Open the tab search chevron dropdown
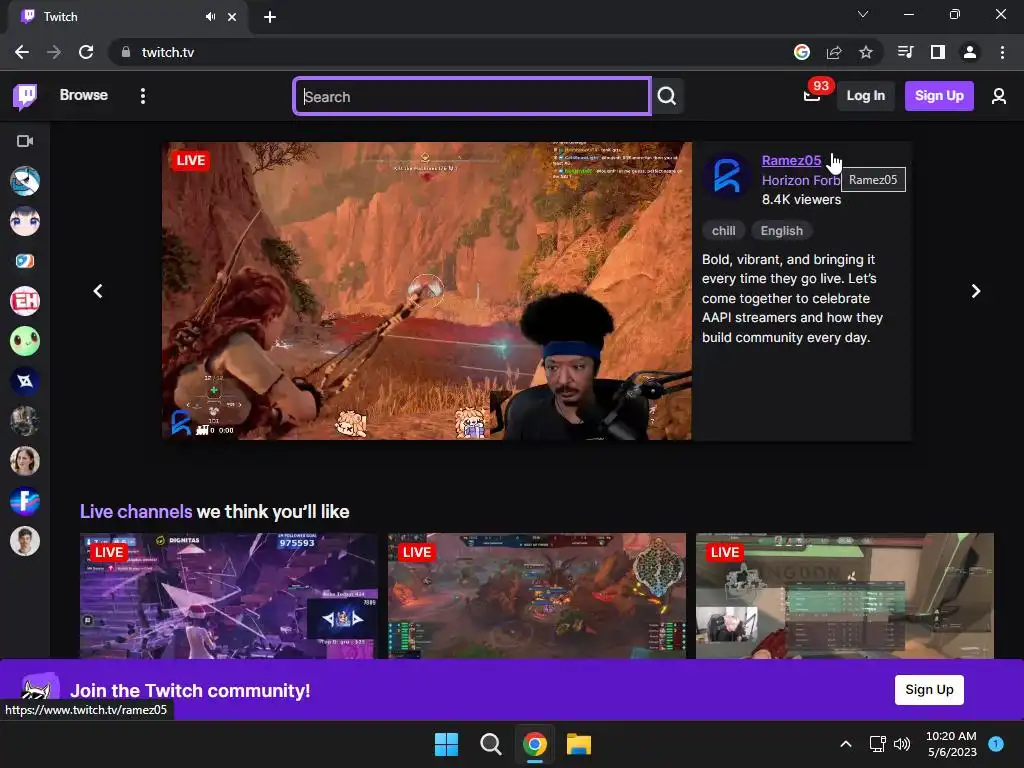The height and width of the screenshot is (768, 1024). tap(863, 14)
